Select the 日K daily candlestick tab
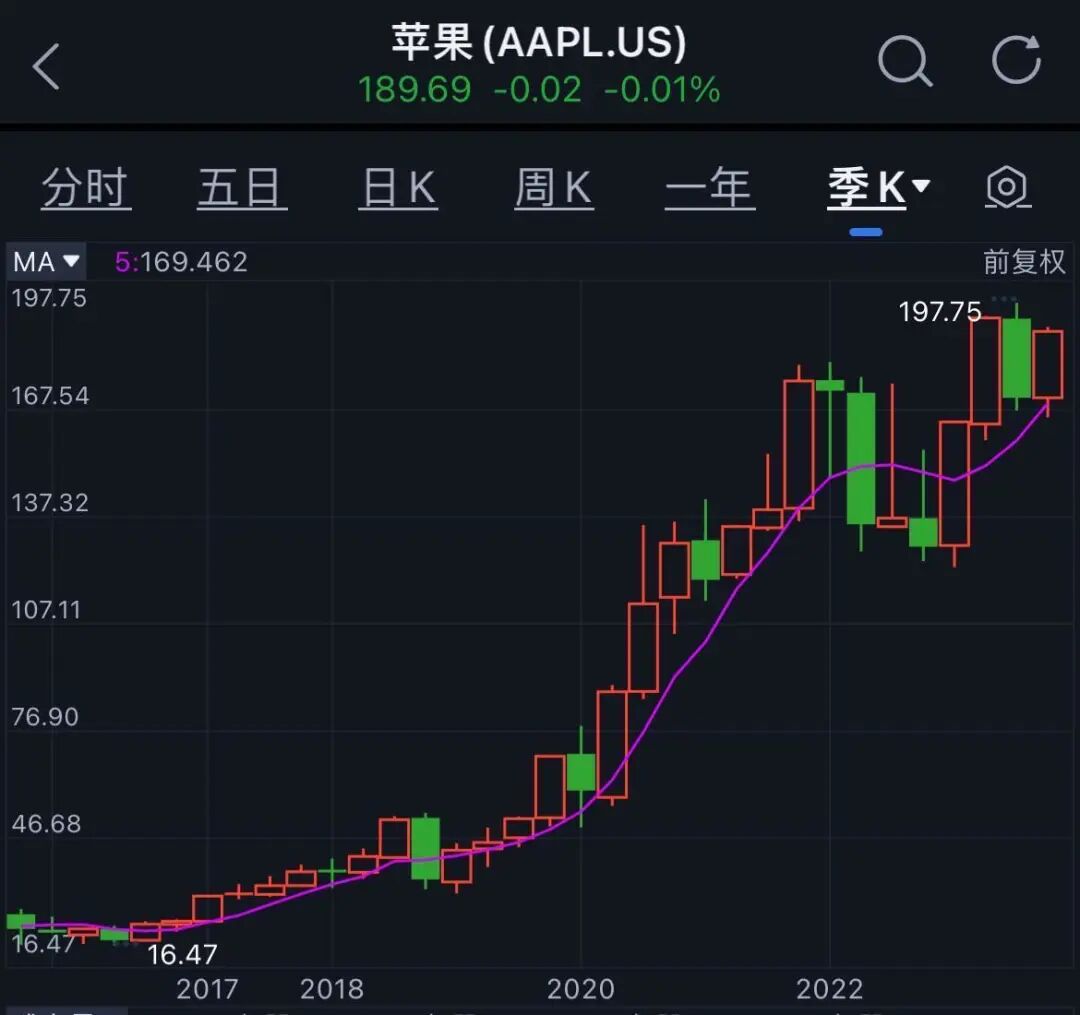 pyautogui.click(x=398, y=187)
